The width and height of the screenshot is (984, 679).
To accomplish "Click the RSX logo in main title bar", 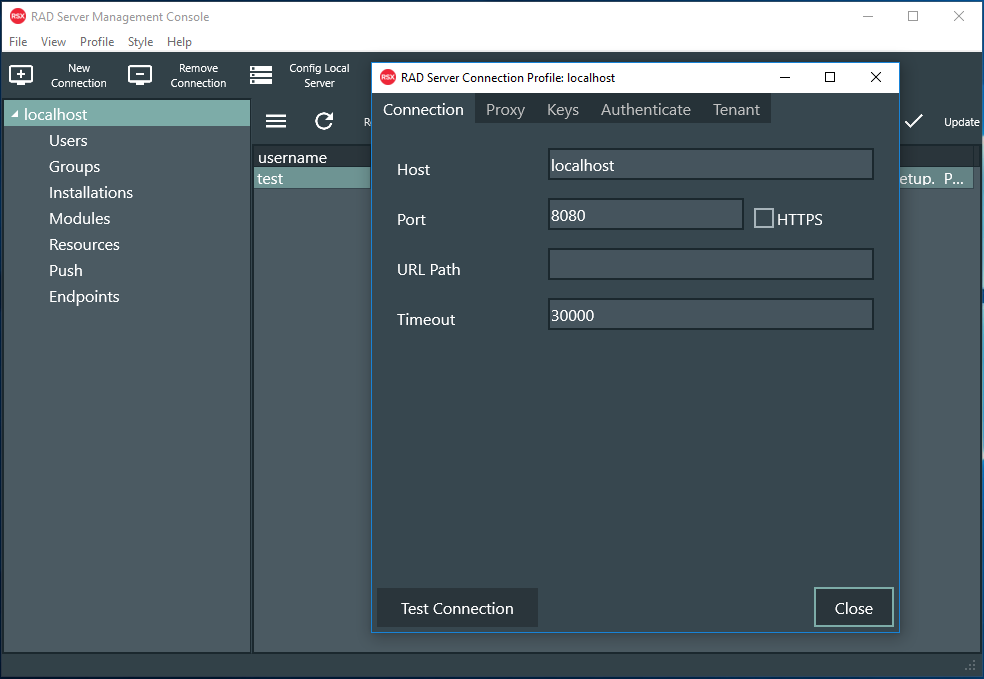I will coord(18,16).
